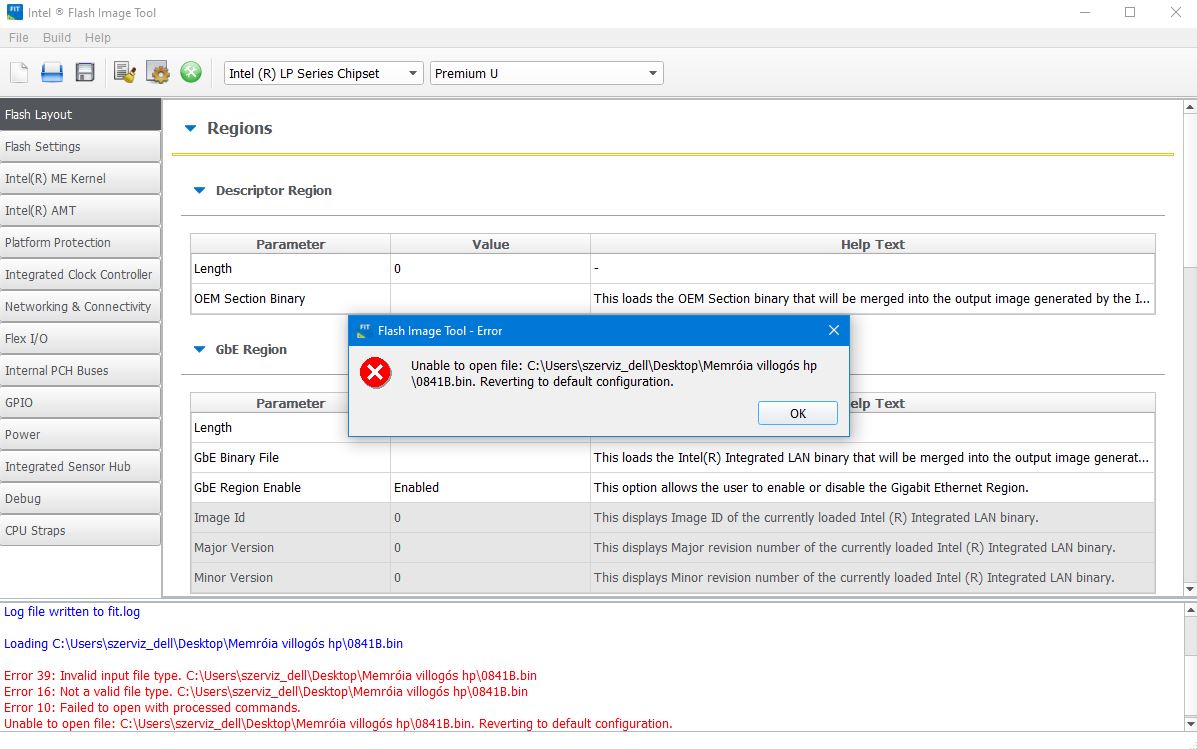The image size is (1197, 749).
Task: Click the green Build image icon
Action: 191,72
